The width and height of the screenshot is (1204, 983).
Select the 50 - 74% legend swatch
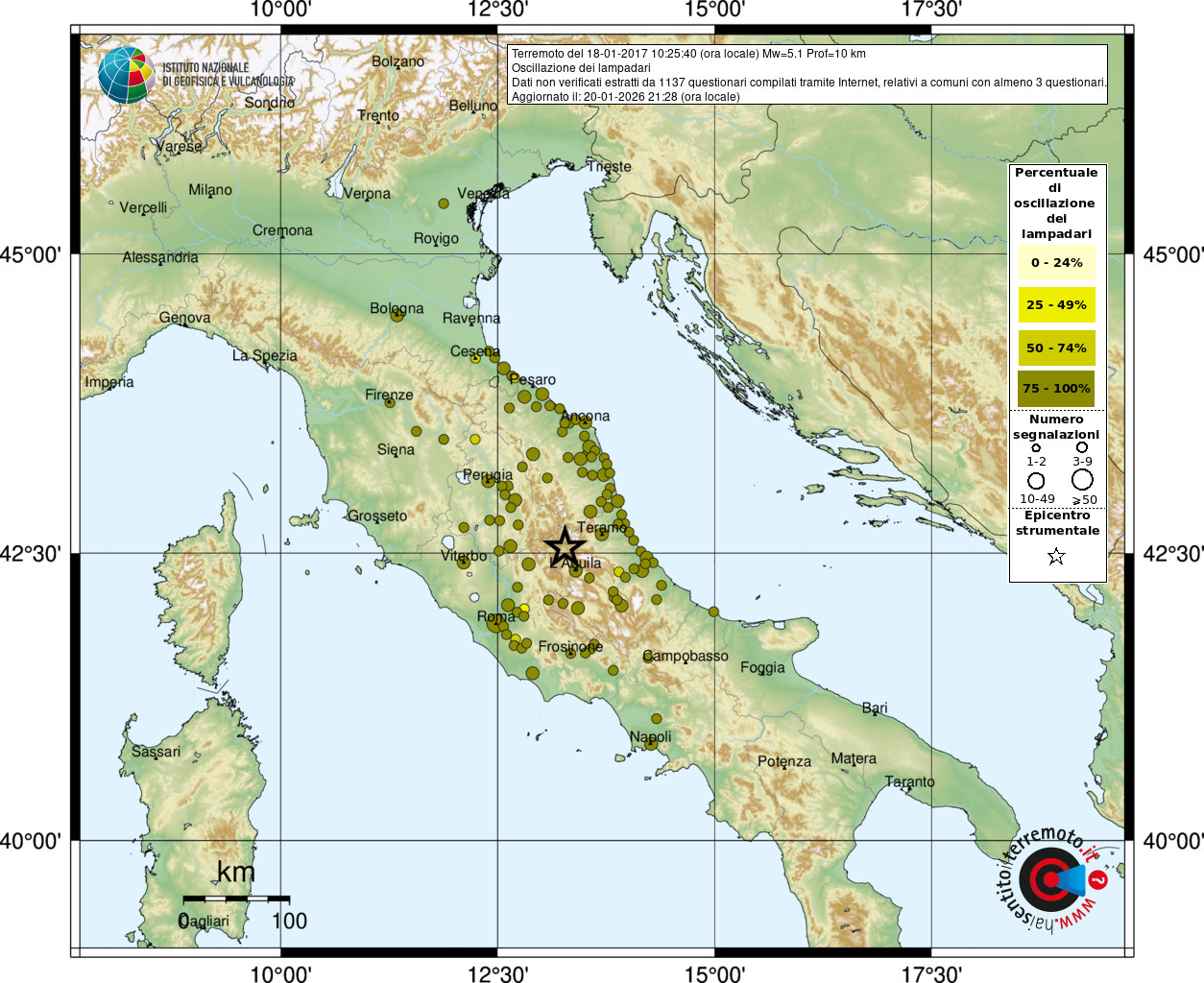tap(1056, 348)
